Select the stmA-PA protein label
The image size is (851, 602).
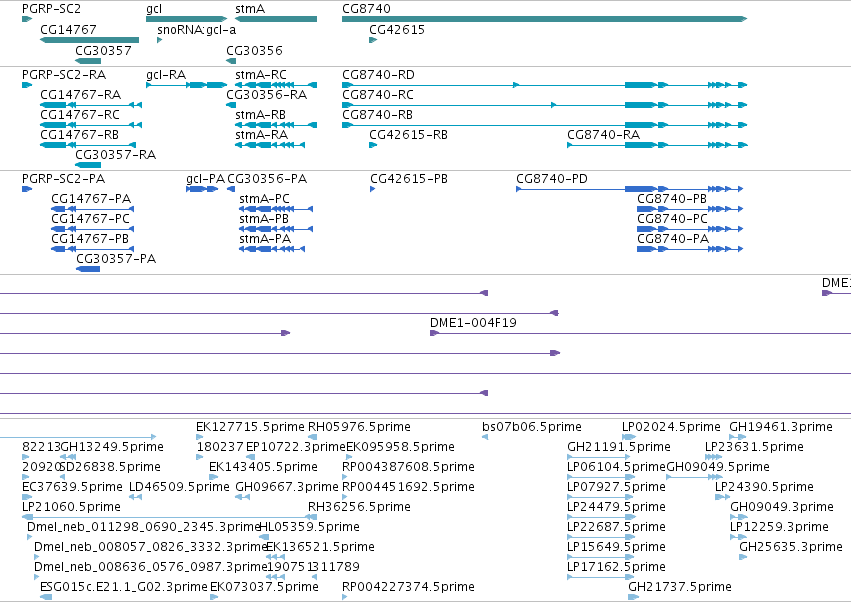pos(265,239)
